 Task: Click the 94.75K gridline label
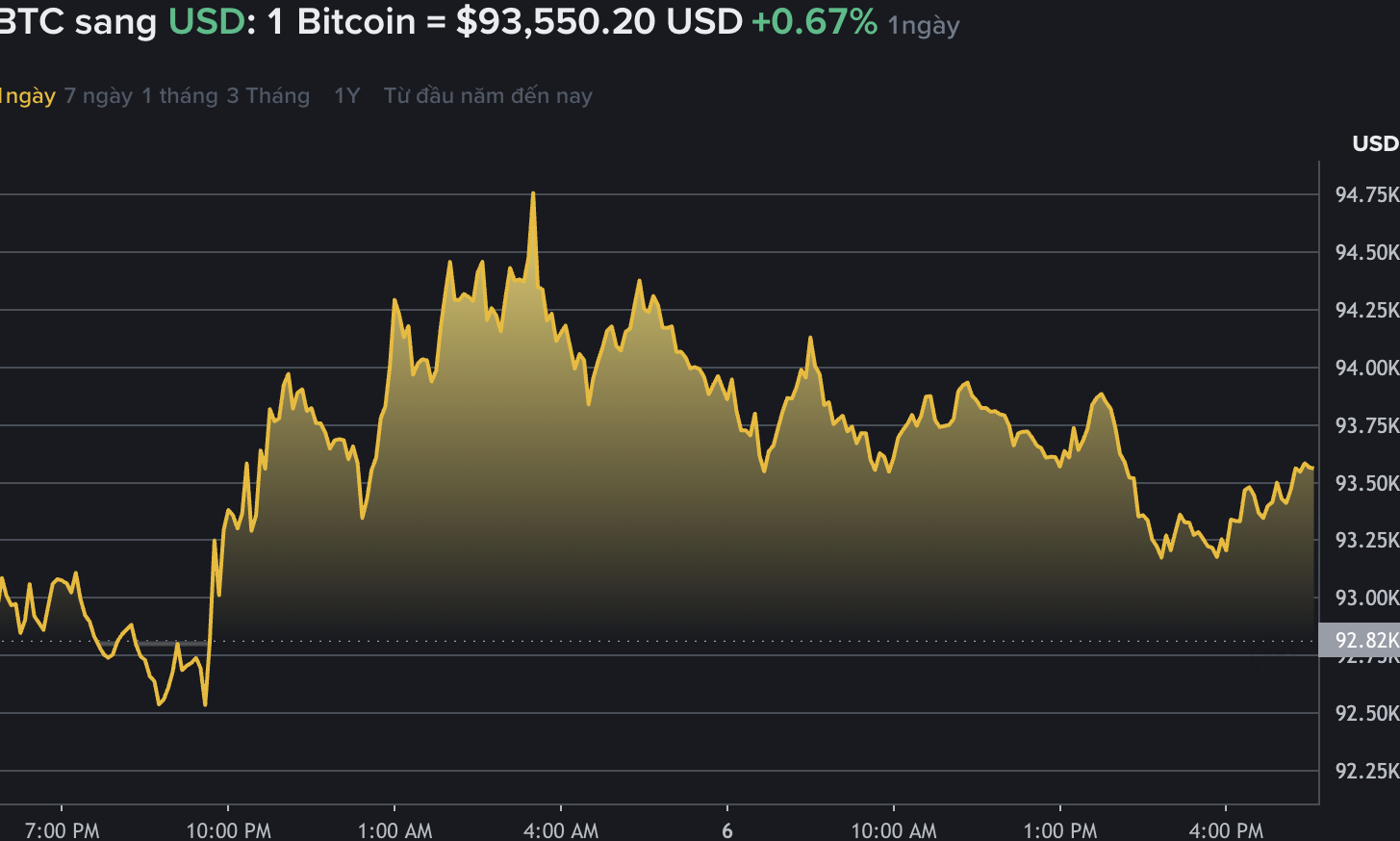1364,194
